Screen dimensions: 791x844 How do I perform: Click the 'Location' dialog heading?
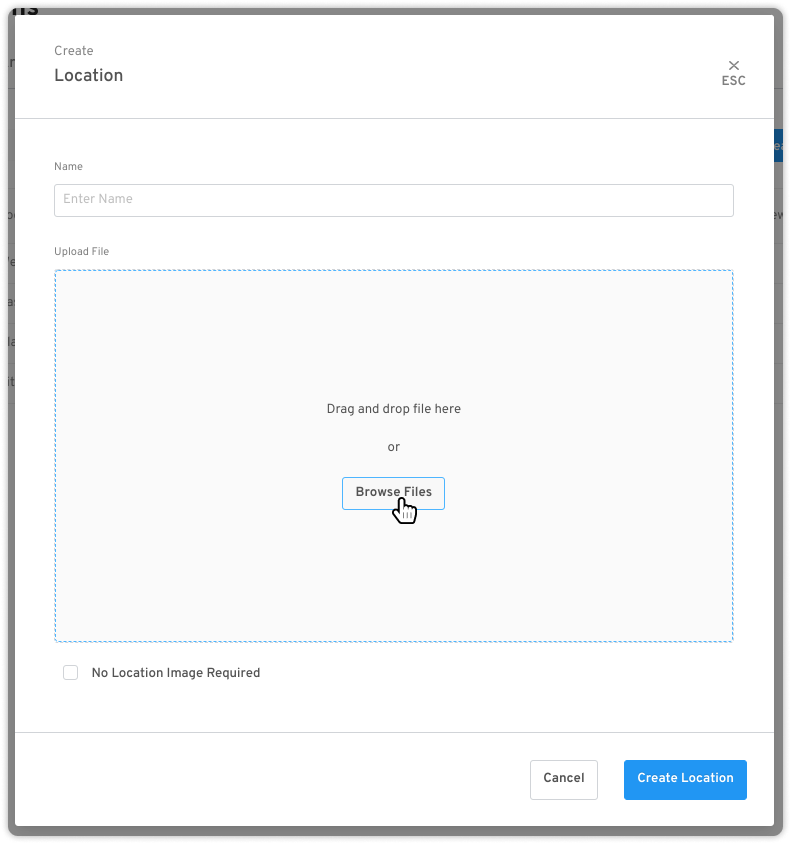pyautogui.click(x=89, y=75)
